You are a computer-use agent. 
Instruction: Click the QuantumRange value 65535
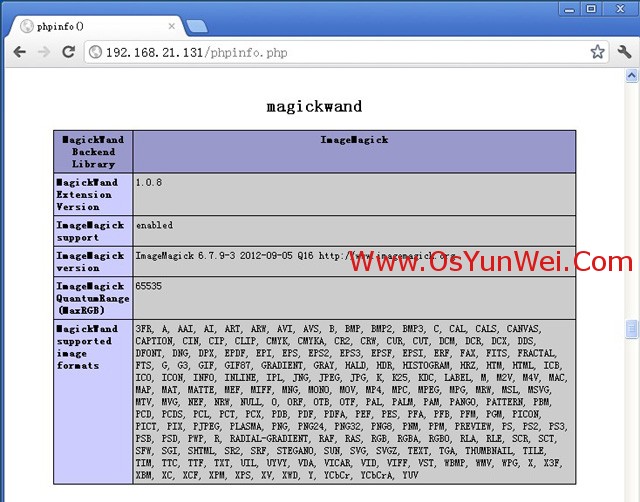148,286
